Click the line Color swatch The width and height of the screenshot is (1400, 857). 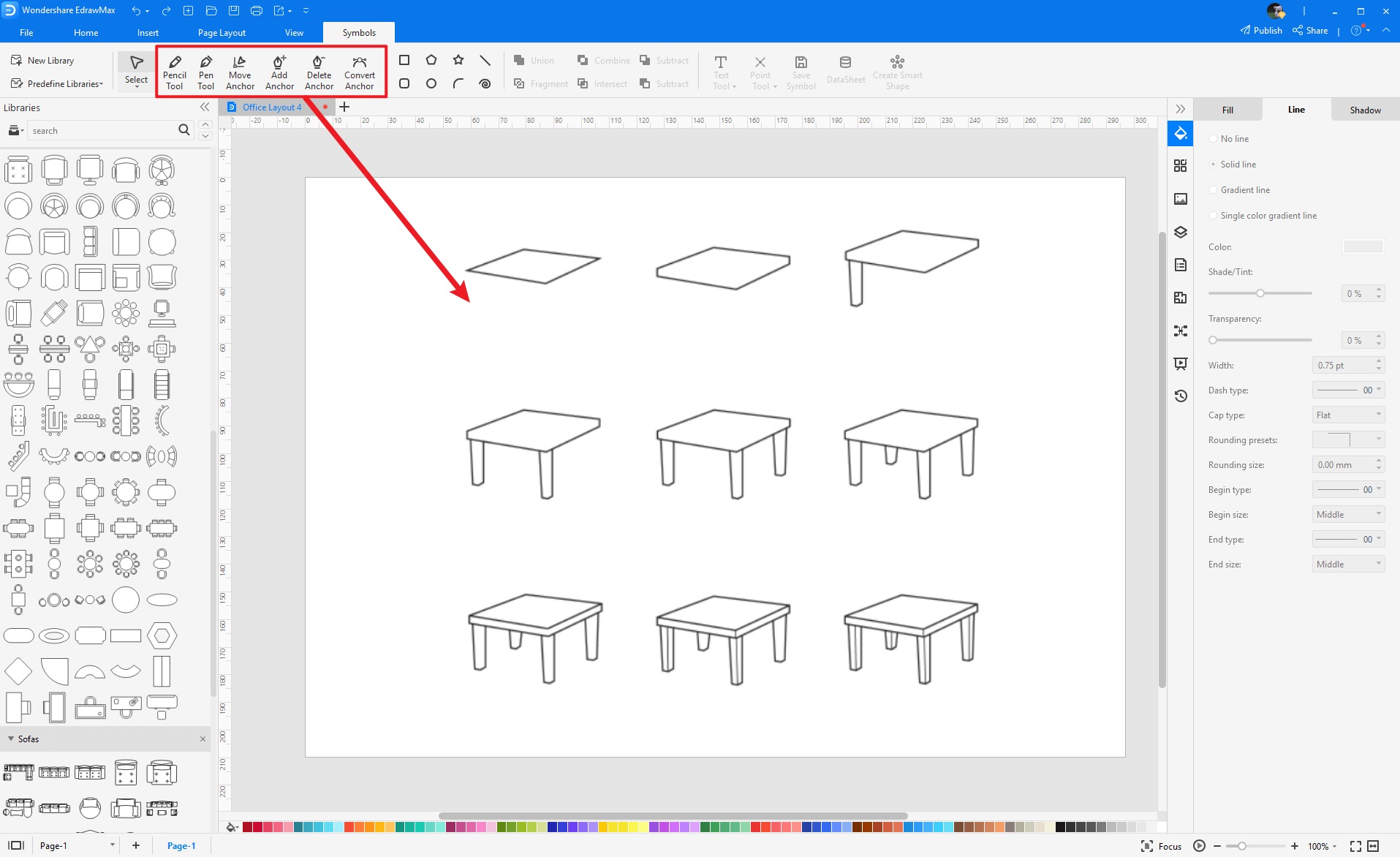point(1363,246)
